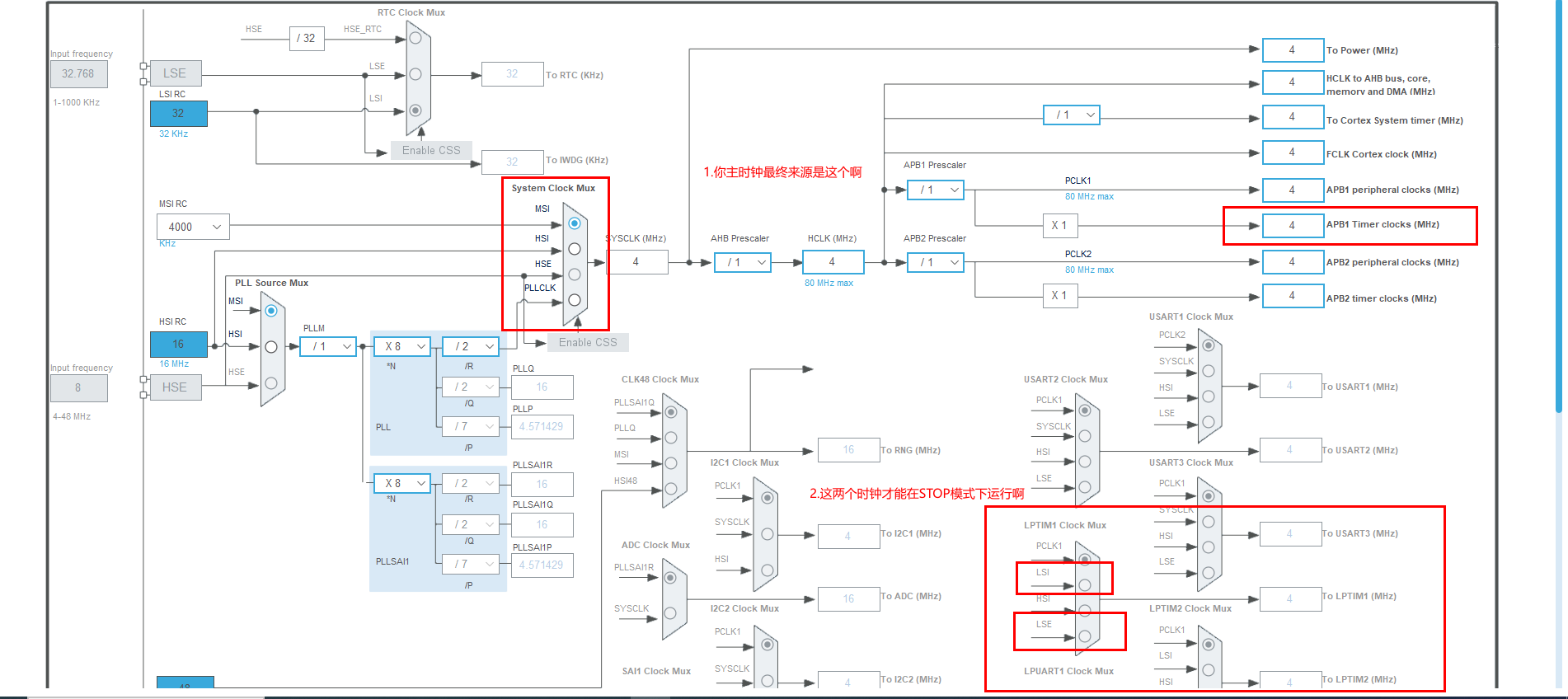The width and height of the screenshot is (1568, 699).
Task: Select PLLSAI1R in the ADC Clock Mux
Action: coord(670,578)
